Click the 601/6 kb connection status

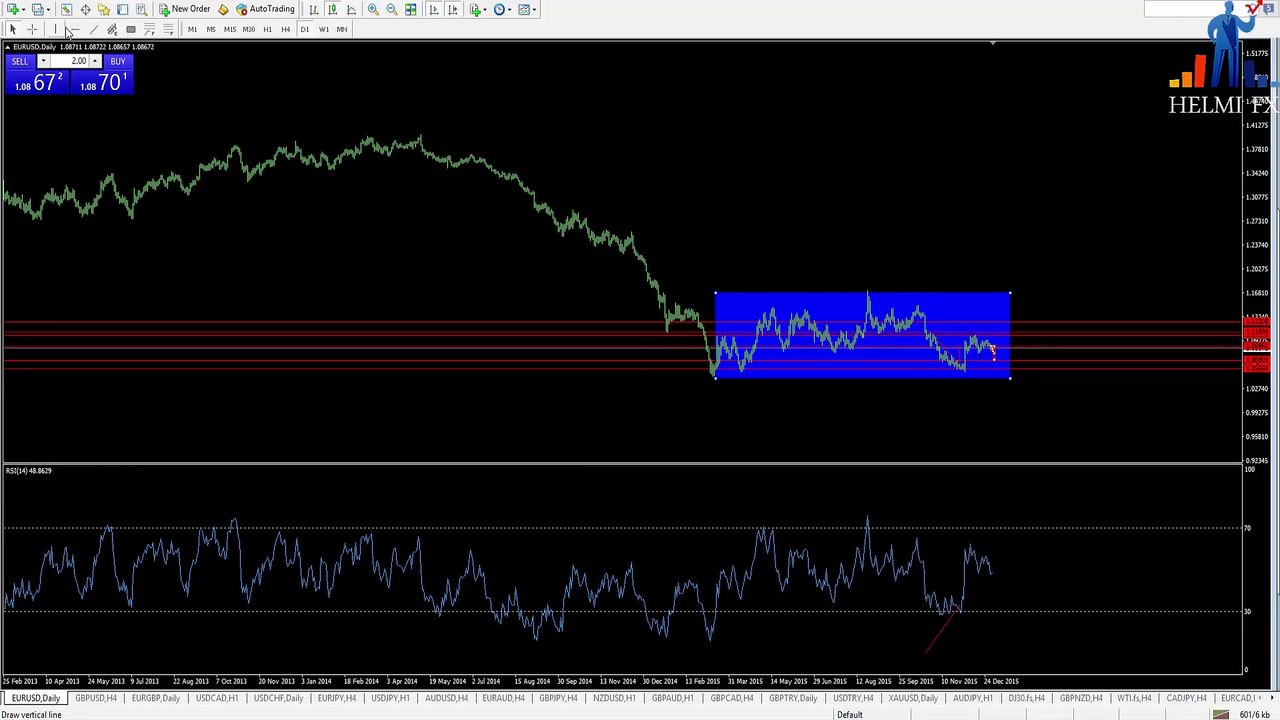[x=1254, y=714]
